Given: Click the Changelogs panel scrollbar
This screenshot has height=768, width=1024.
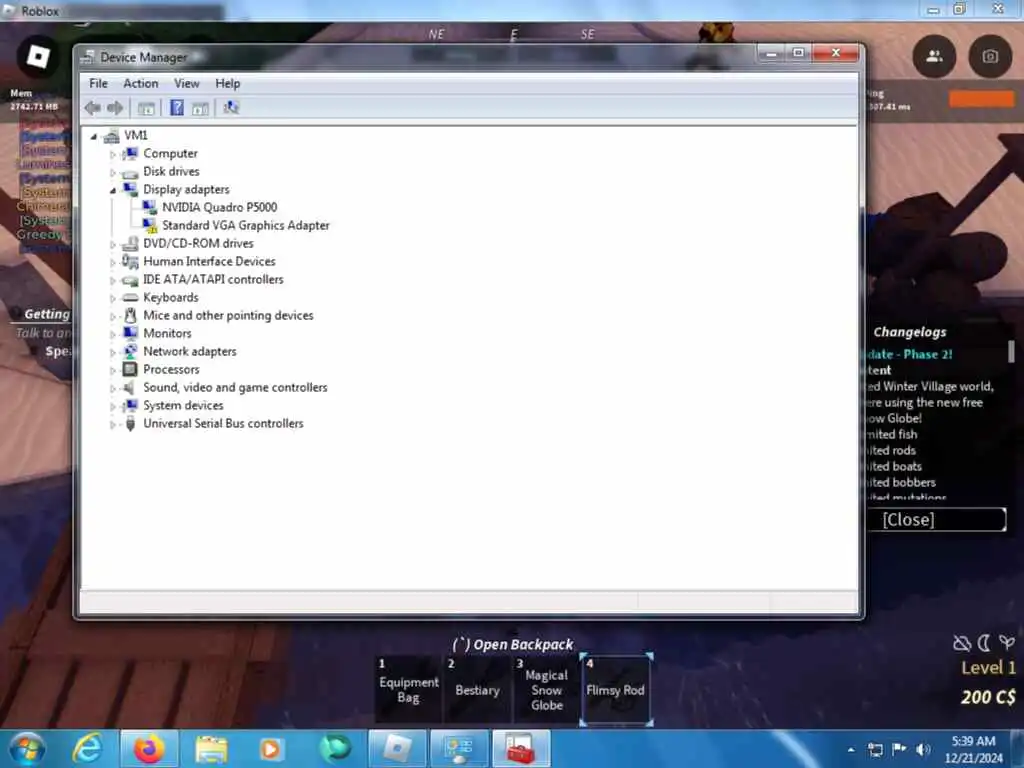Looking at the screenshot, I should (x=1011, y=351).
